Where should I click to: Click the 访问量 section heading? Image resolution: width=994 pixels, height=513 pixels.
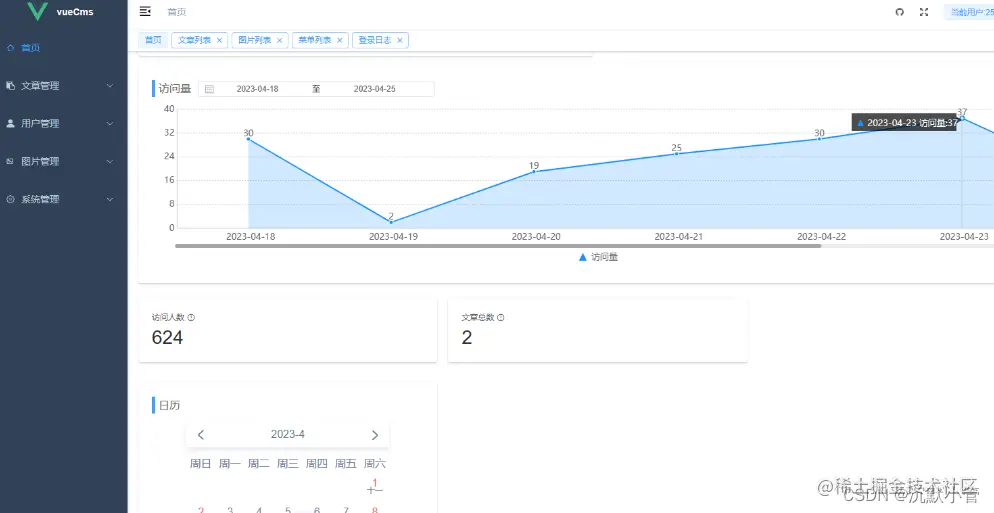click(175, 89)
